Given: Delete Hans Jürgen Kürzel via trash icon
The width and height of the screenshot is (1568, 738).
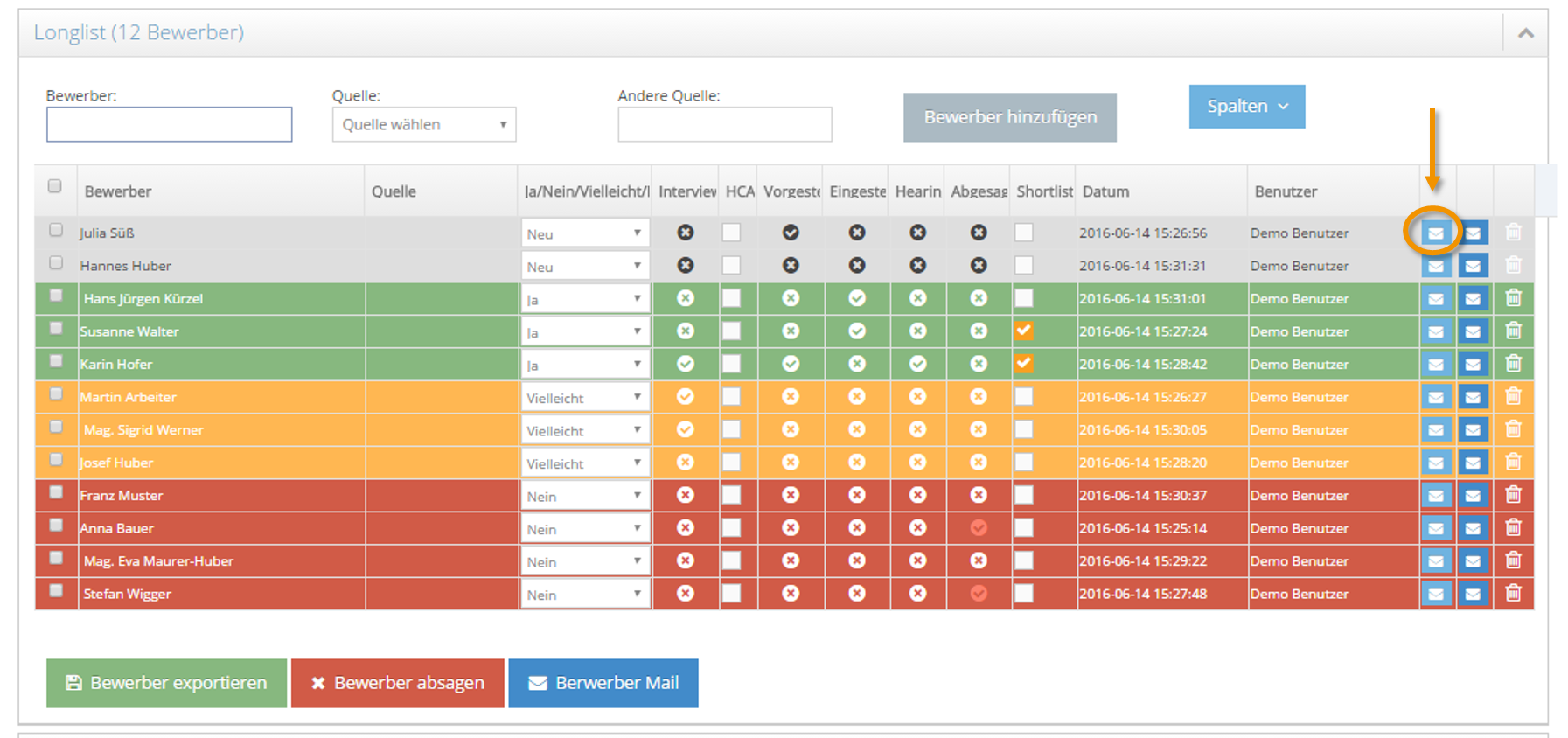Looking at the screenshot, I should pos(1513,298).
